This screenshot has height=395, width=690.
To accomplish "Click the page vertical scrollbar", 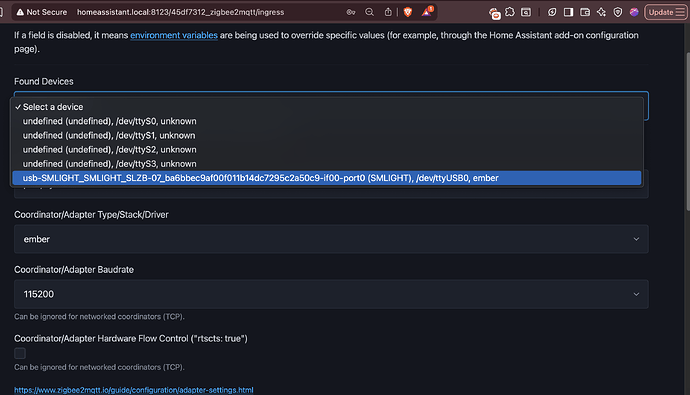I will (687, 132).
